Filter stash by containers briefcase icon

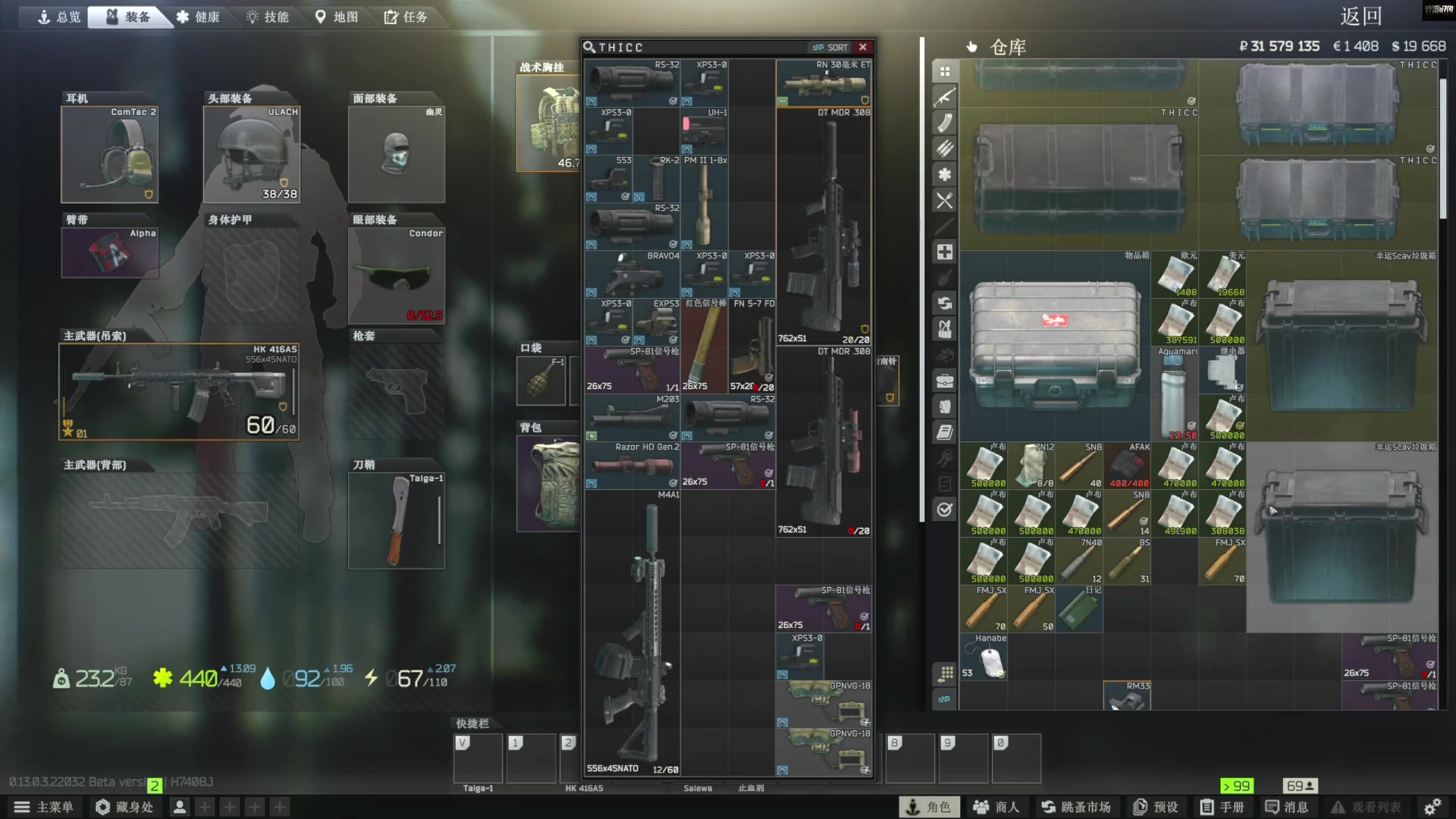point(945,381)
